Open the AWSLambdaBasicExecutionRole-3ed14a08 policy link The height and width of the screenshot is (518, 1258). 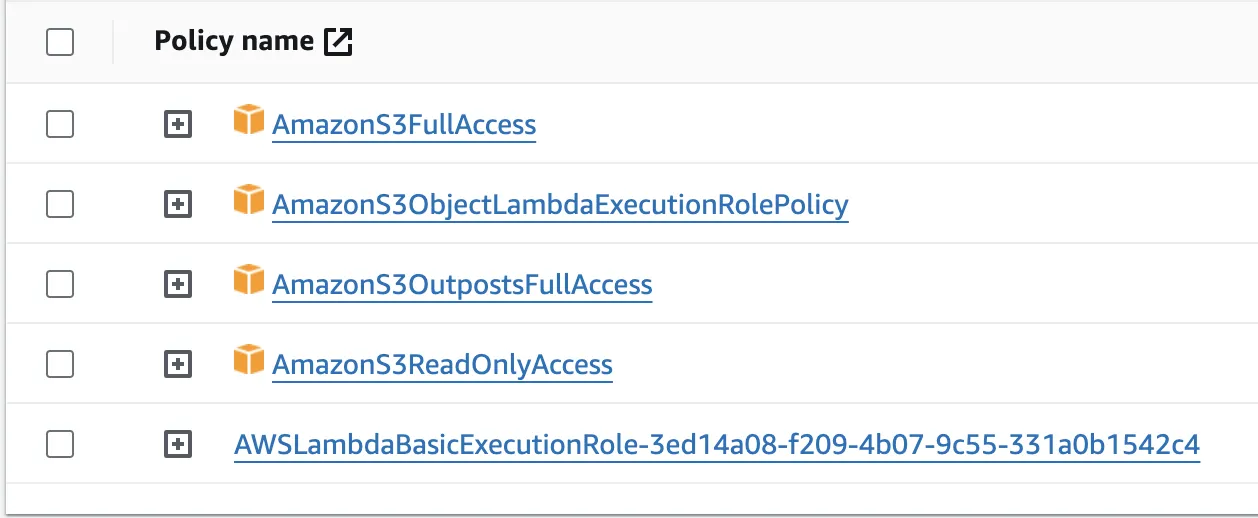point(717,445)
